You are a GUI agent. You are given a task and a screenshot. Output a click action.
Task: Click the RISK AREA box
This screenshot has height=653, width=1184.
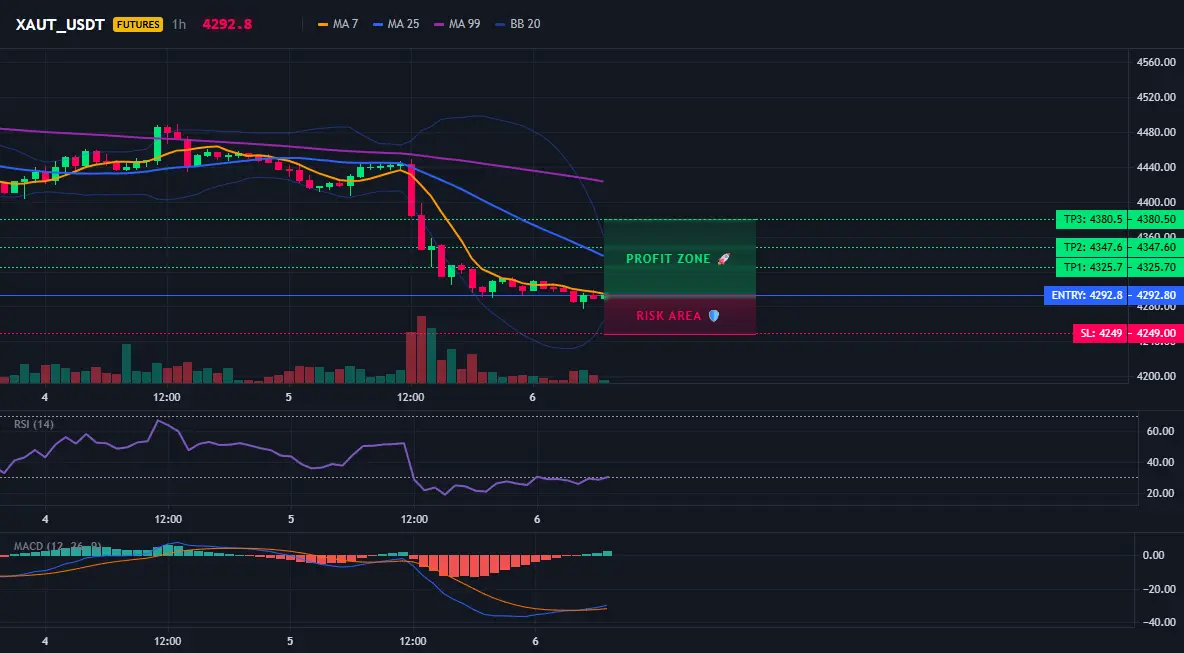click(680, 315)
